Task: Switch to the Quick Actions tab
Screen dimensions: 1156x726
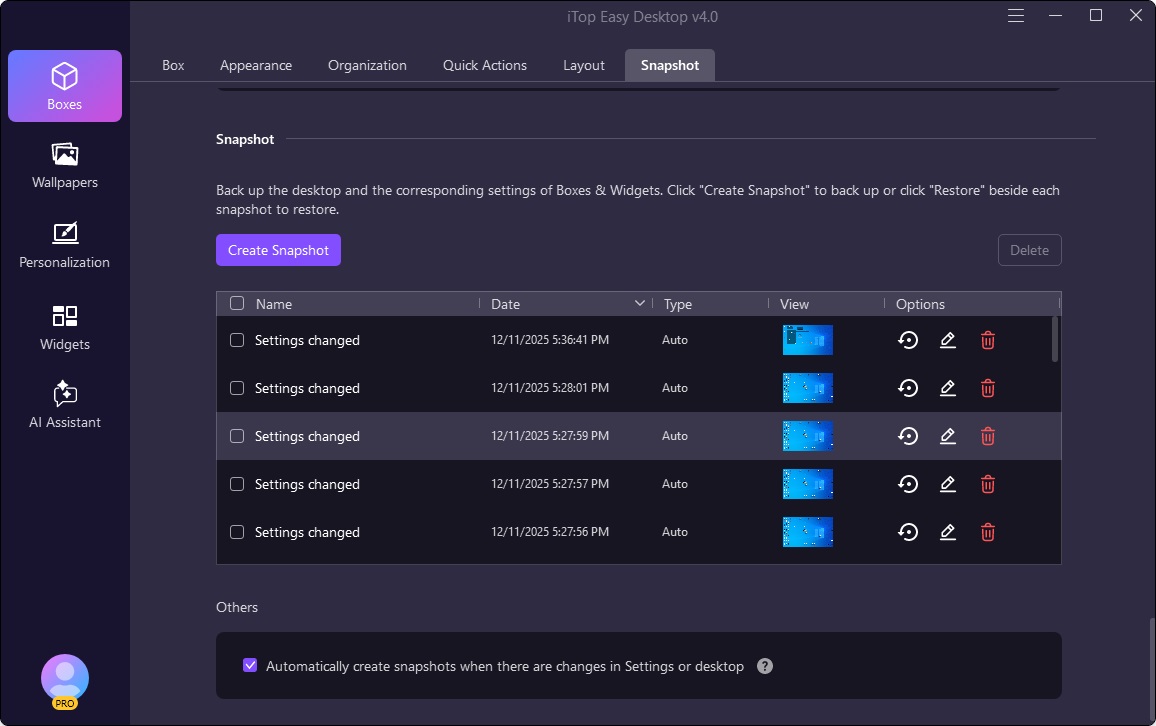Action: 485,65
